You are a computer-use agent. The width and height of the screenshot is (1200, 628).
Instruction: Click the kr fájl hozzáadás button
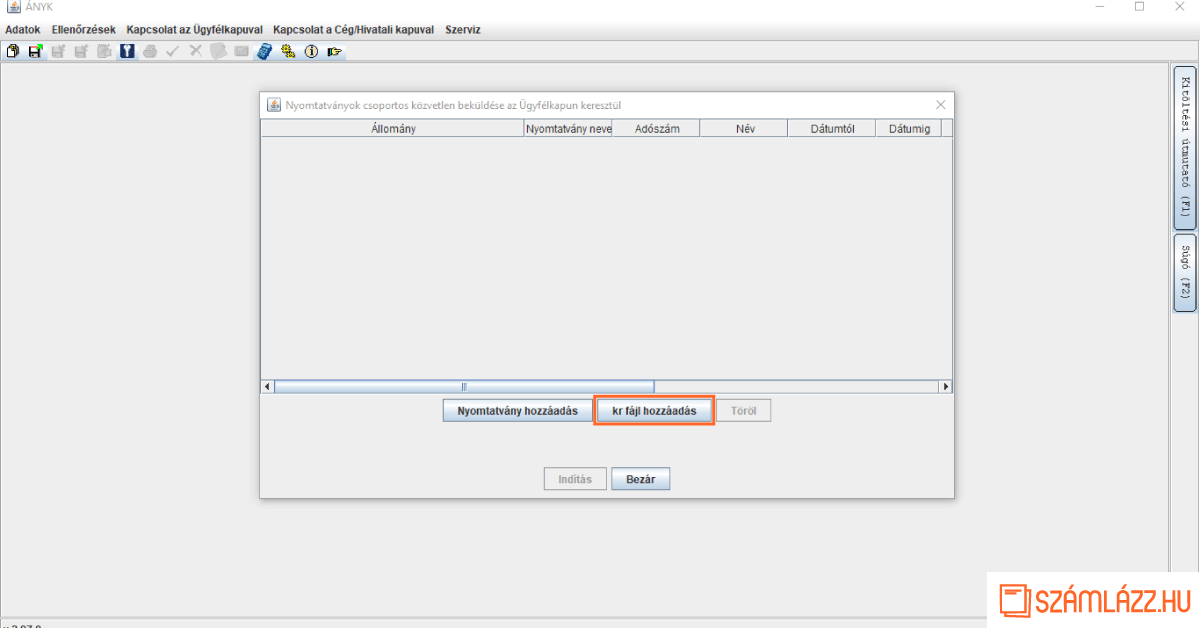click(x=654, y=411)
